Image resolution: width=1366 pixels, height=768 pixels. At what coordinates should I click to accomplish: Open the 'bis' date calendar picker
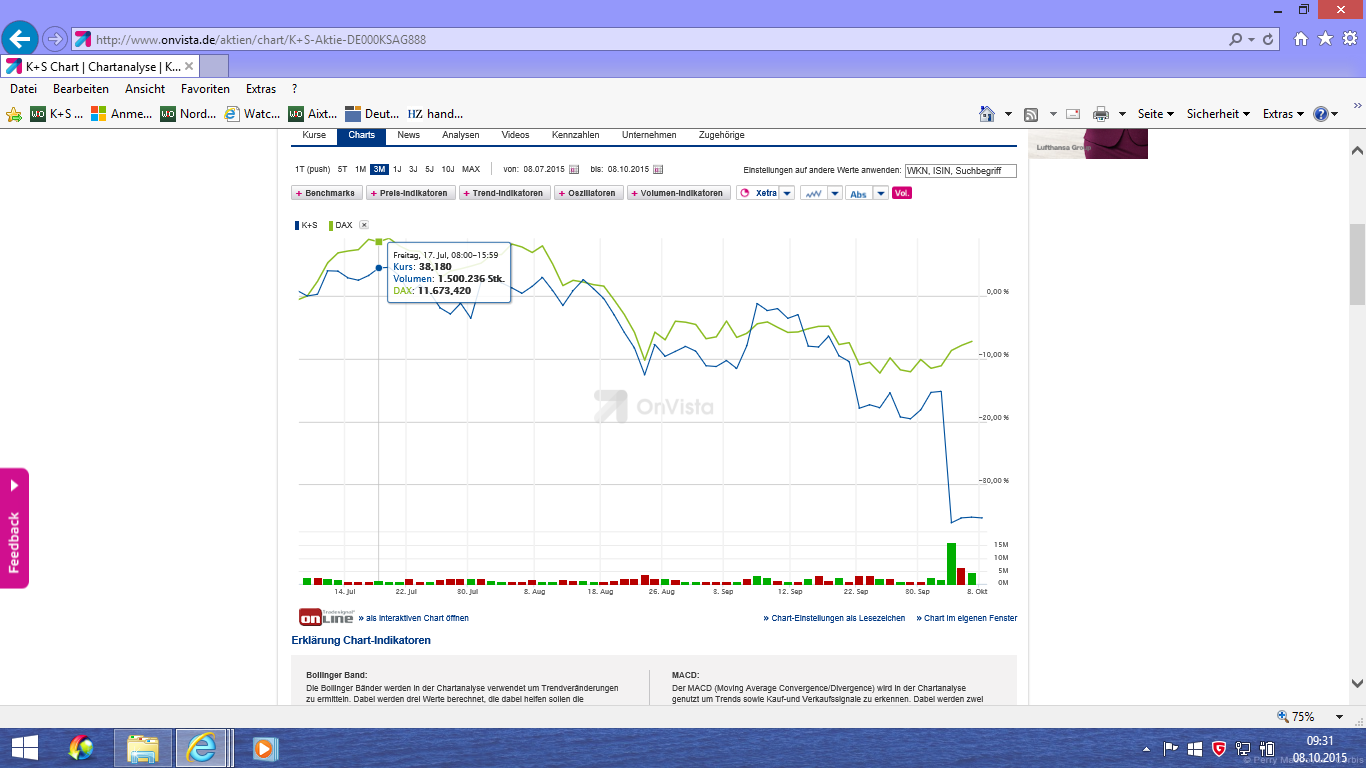(x=658, y=169)
